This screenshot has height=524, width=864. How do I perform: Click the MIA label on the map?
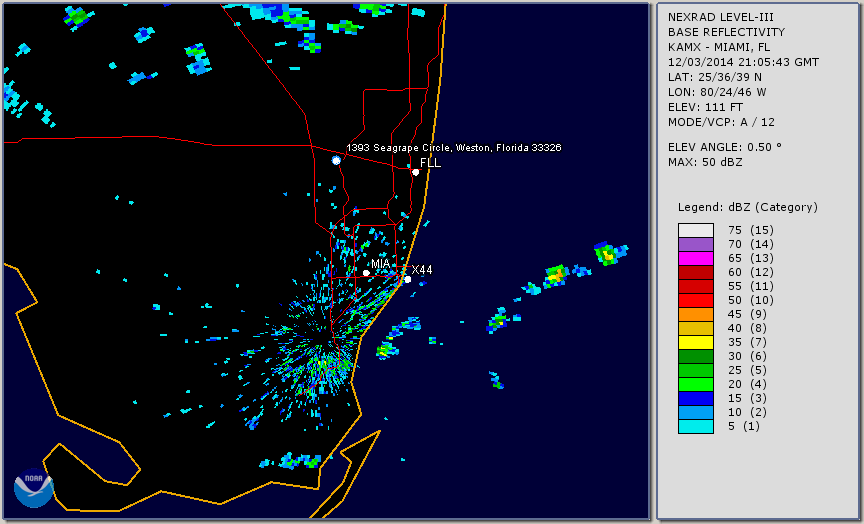click(380, 263)
